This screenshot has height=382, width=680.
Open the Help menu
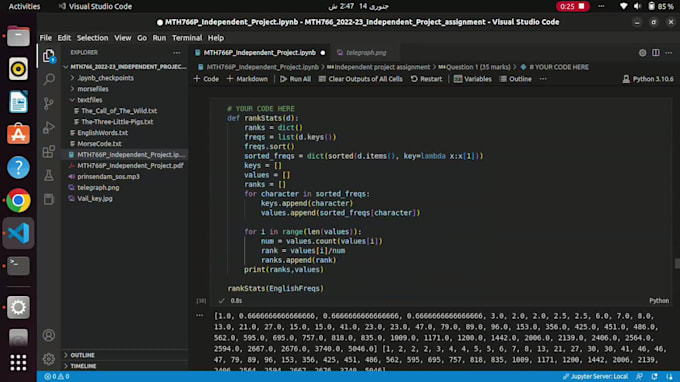click(x=216, y=38)
